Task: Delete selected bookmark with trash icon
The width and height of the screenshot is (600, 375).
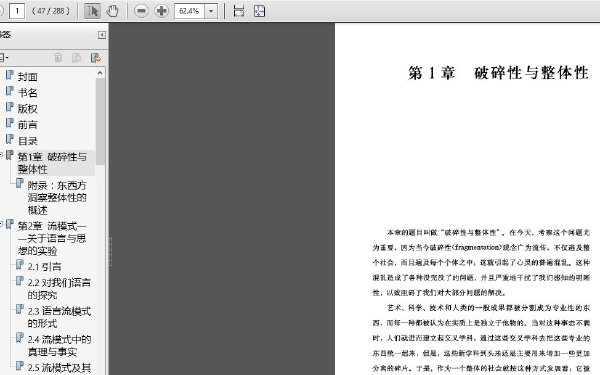Action: [58, 58]
